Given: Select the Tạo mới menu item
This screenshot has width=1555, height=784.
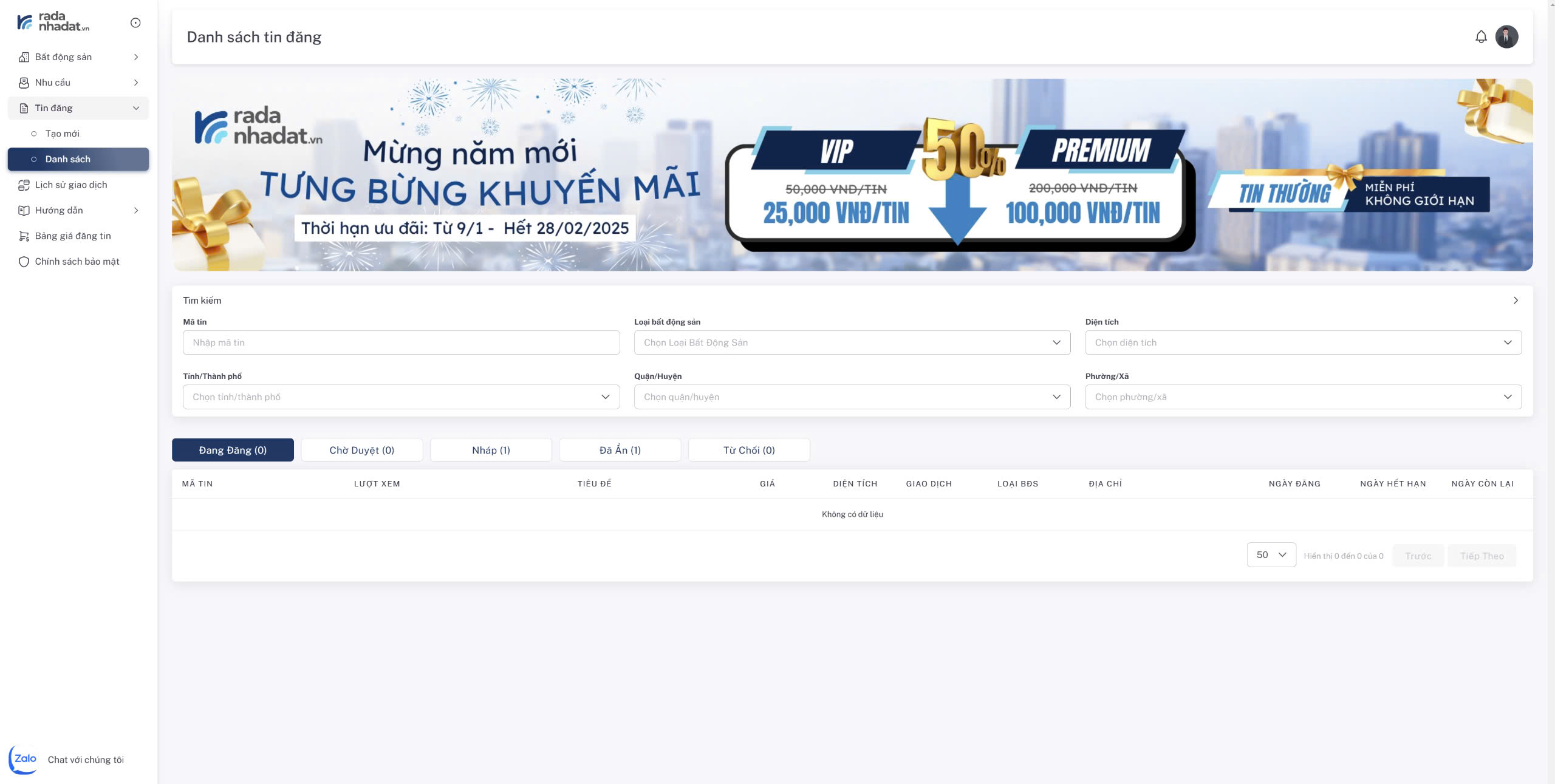Looking at the screenshot, I should click(63, 134).
